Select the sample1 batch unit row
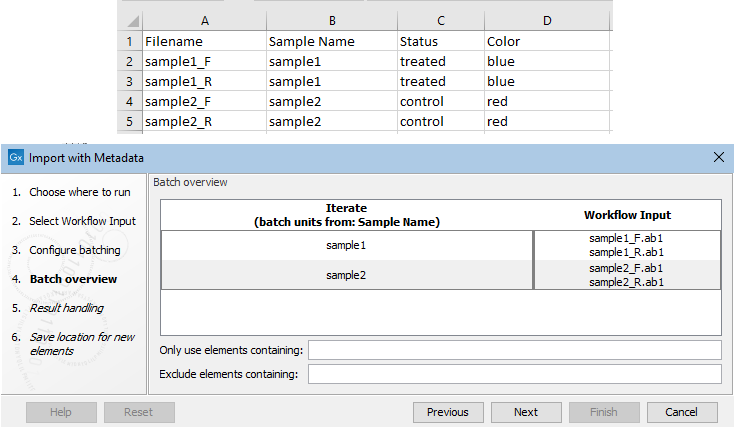 click(x=347, y=245)
